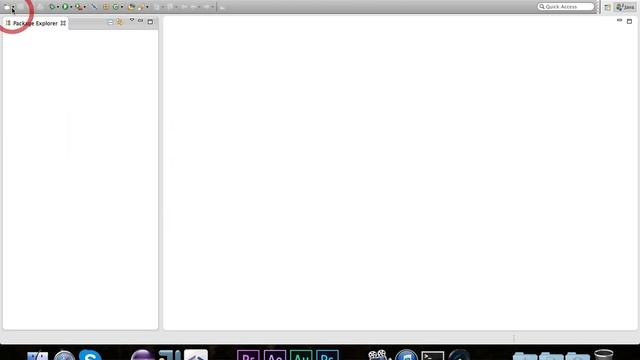Launch Adobe Audition from the Dock
This screenshot has width=640, height=360.
301,355
